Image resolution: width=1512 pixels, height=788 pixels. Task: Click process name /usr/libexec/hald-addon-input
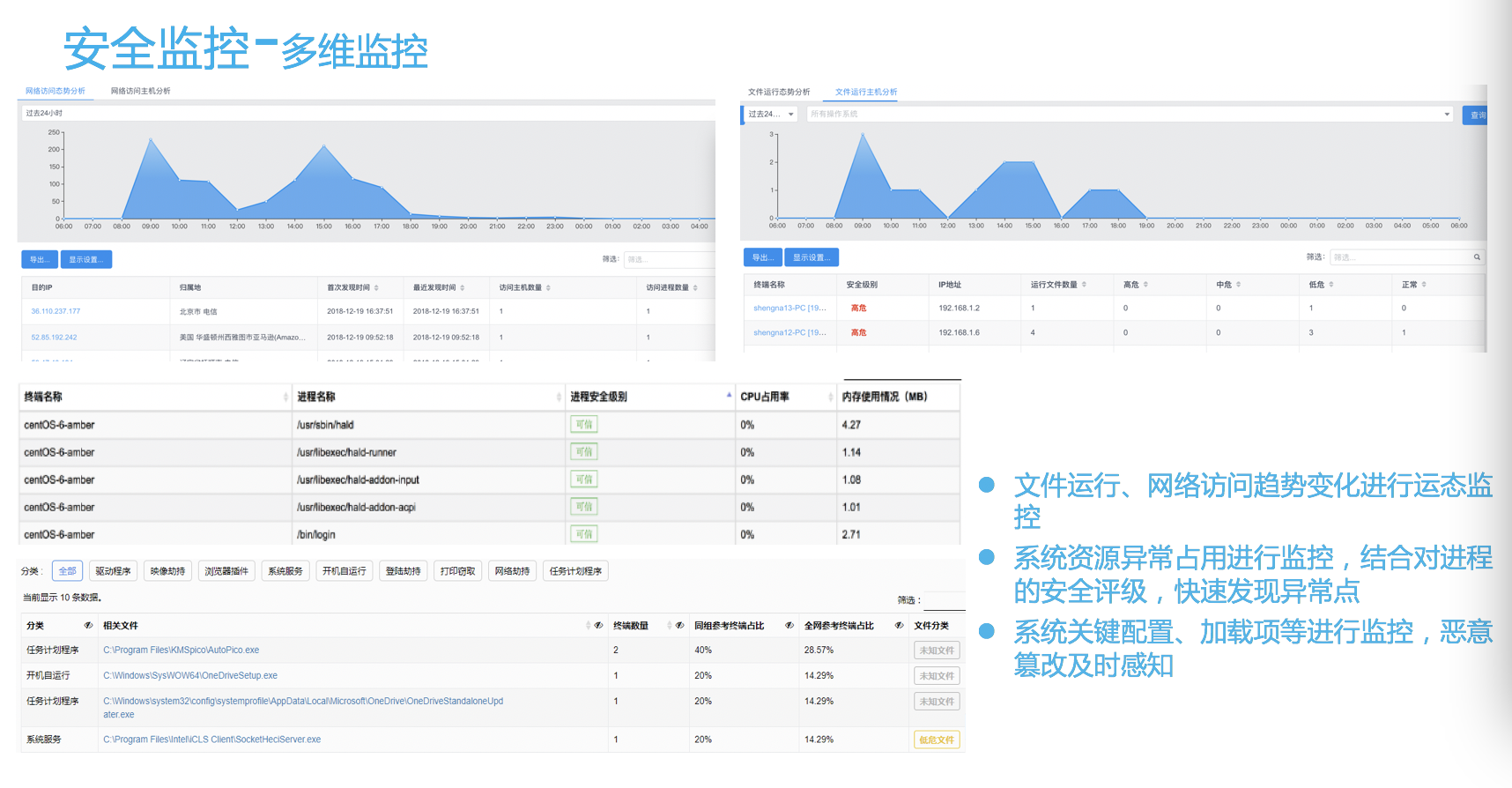pos(358,479)
